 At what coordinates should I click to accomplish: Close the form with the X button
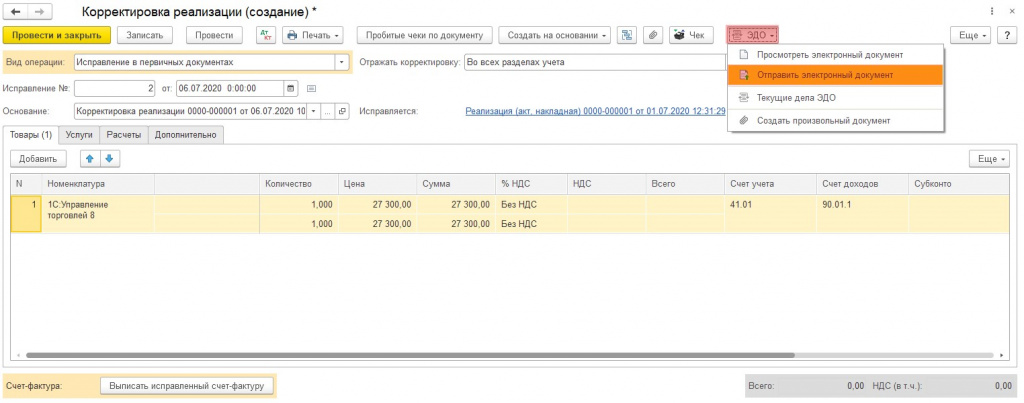click(1011, 12)
